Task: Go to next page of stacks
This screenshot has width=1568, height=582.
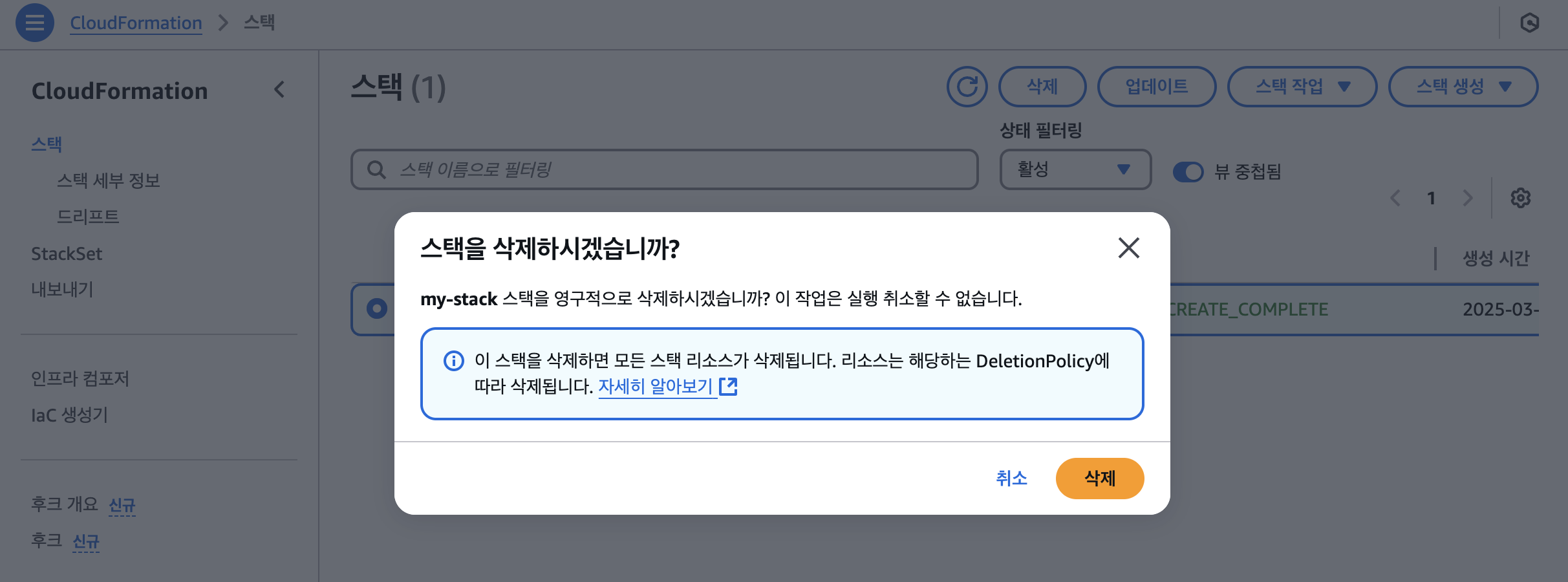Action: [x=1468, y=198]
